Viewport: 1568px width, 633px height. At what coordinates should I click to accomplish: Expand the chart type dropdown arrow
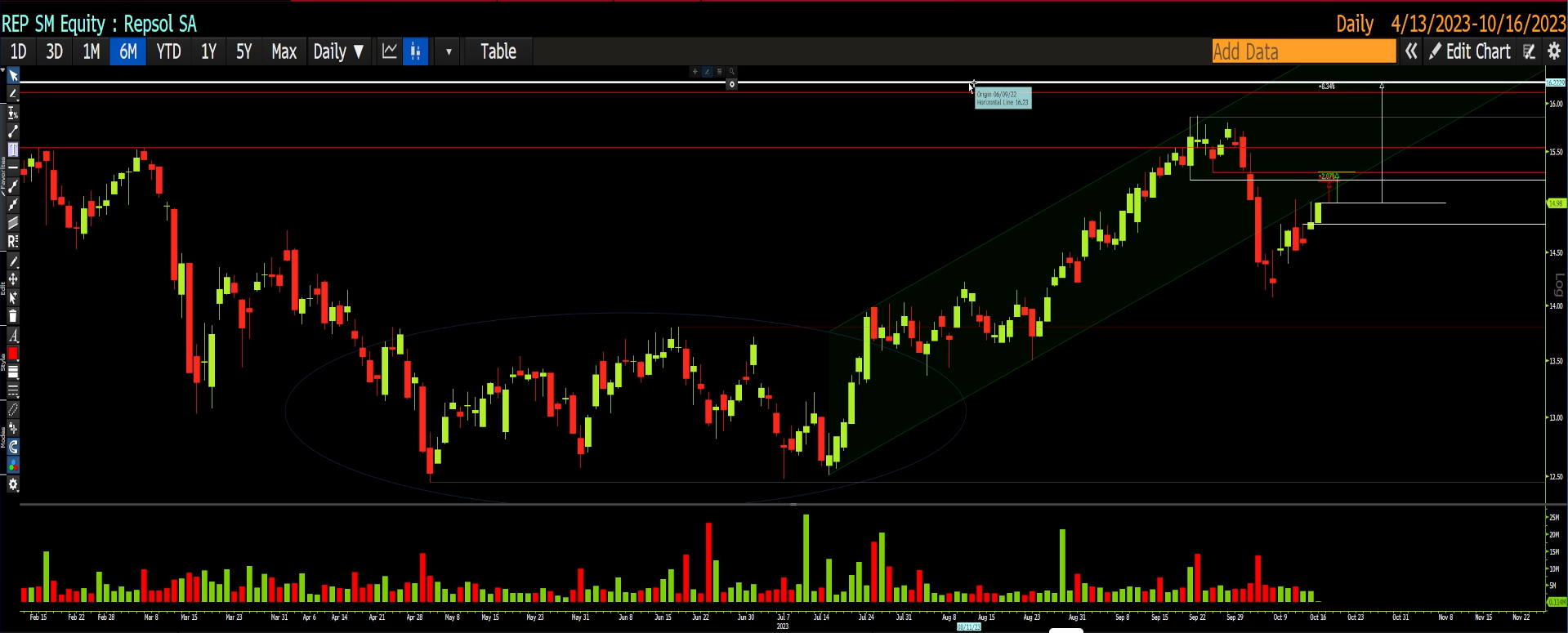click(449, 51)
